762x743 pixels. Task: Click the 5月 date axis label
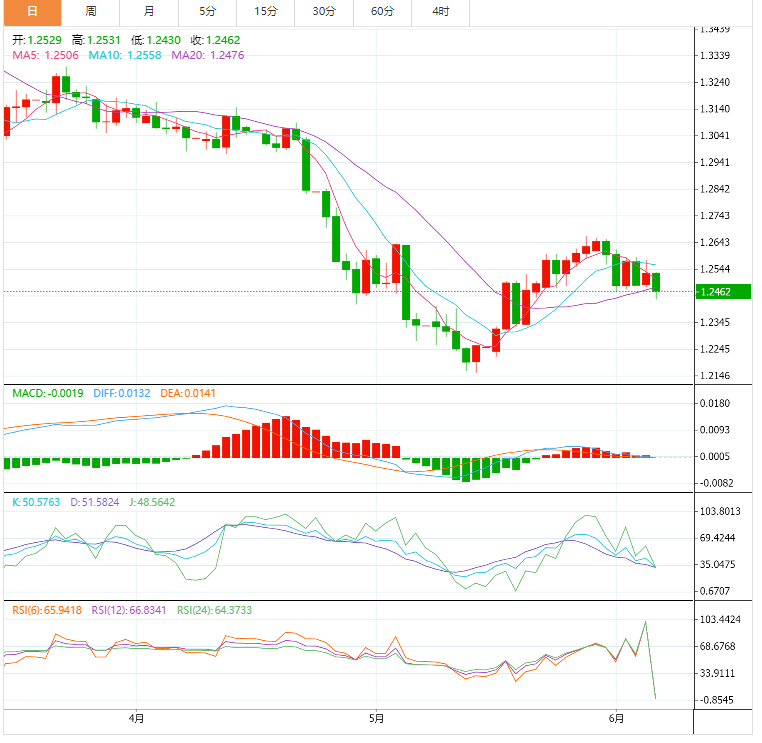click(x=377, y=719)
